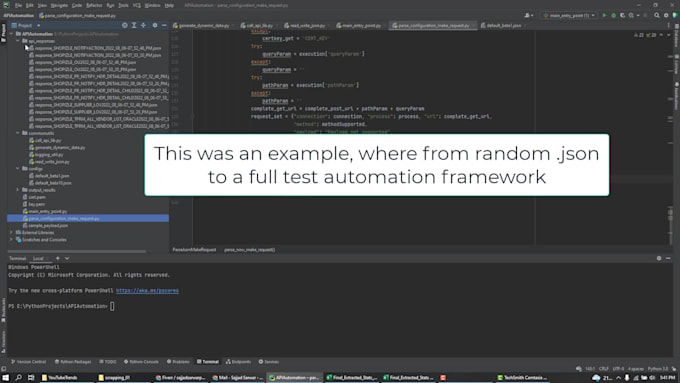Hide the Project panel with minus icon
The image size is (680, 383).
coord(164,25)
